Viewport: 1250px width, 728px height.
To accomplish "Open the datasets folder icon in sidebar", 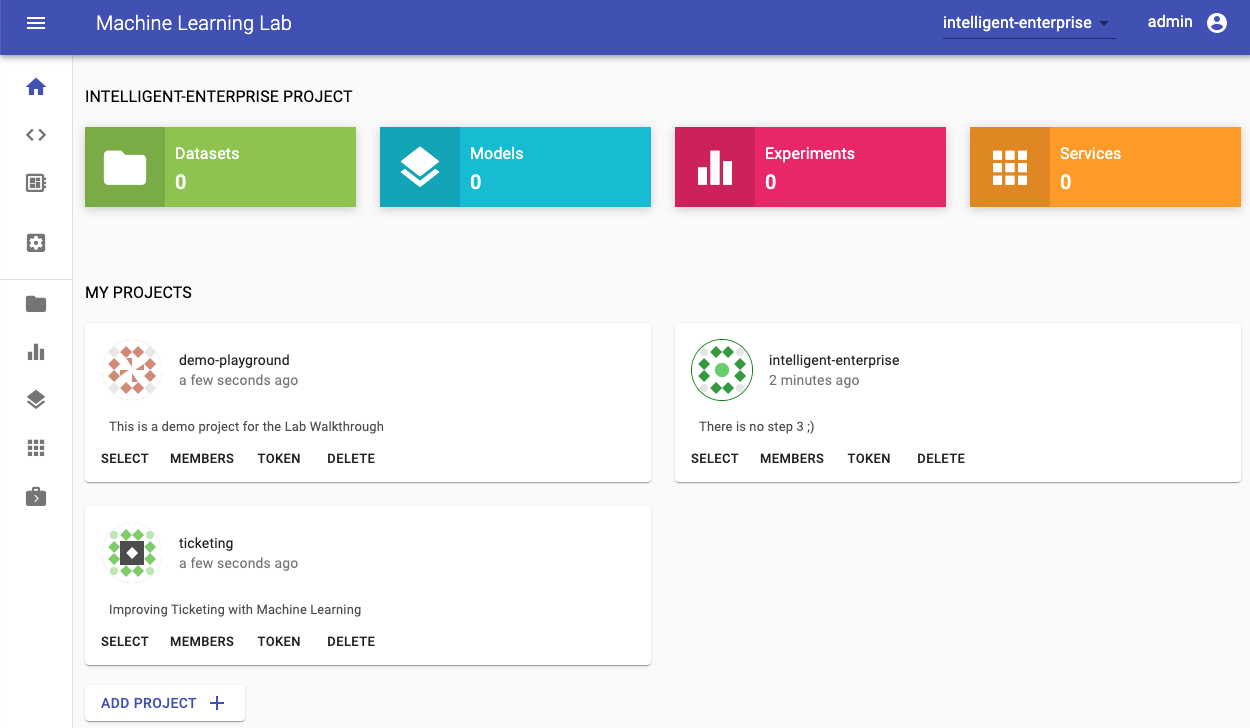I will [36, 304].
